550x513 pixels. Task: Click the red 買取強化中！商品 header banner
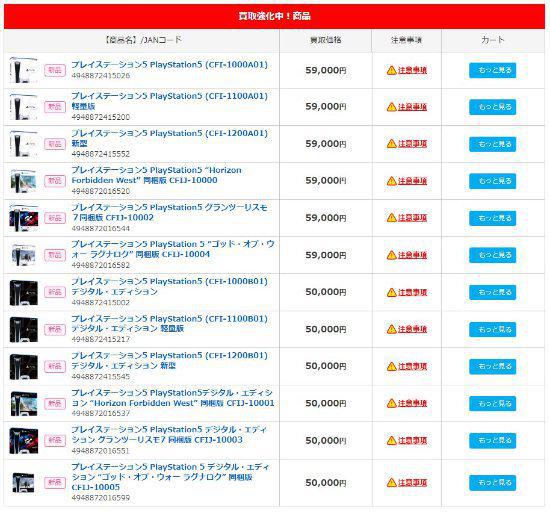click(274, 16)
